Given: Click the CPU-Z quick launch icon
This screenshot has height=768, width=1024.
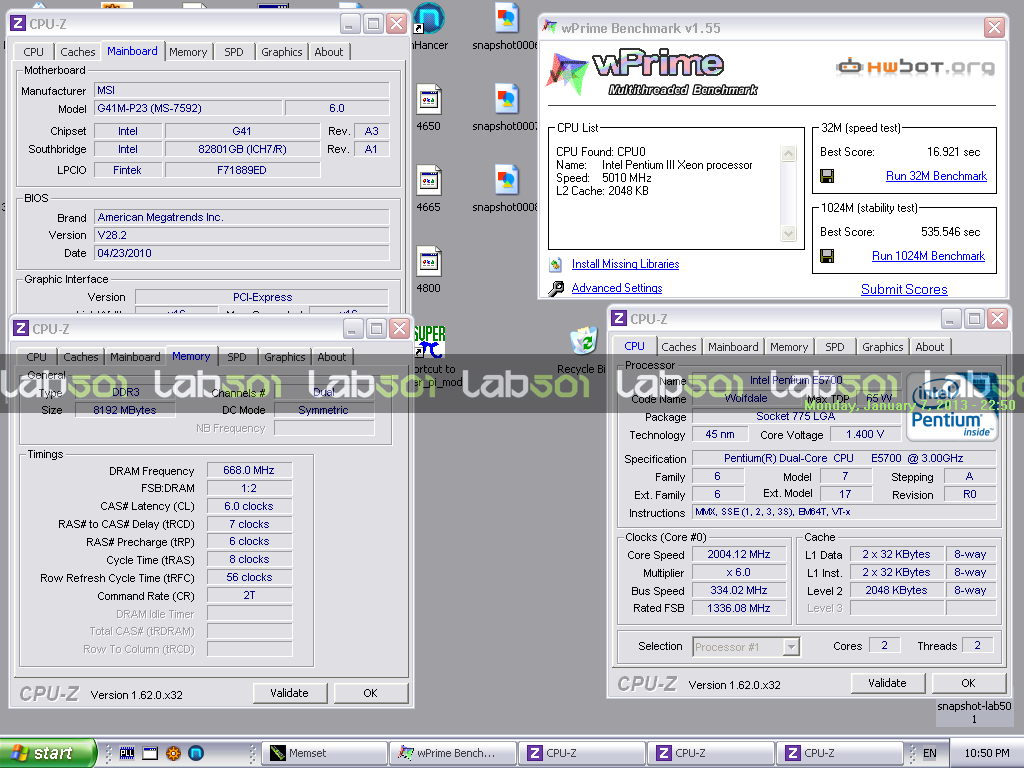Looking at the screenshot, I should (x=127, y=753).
